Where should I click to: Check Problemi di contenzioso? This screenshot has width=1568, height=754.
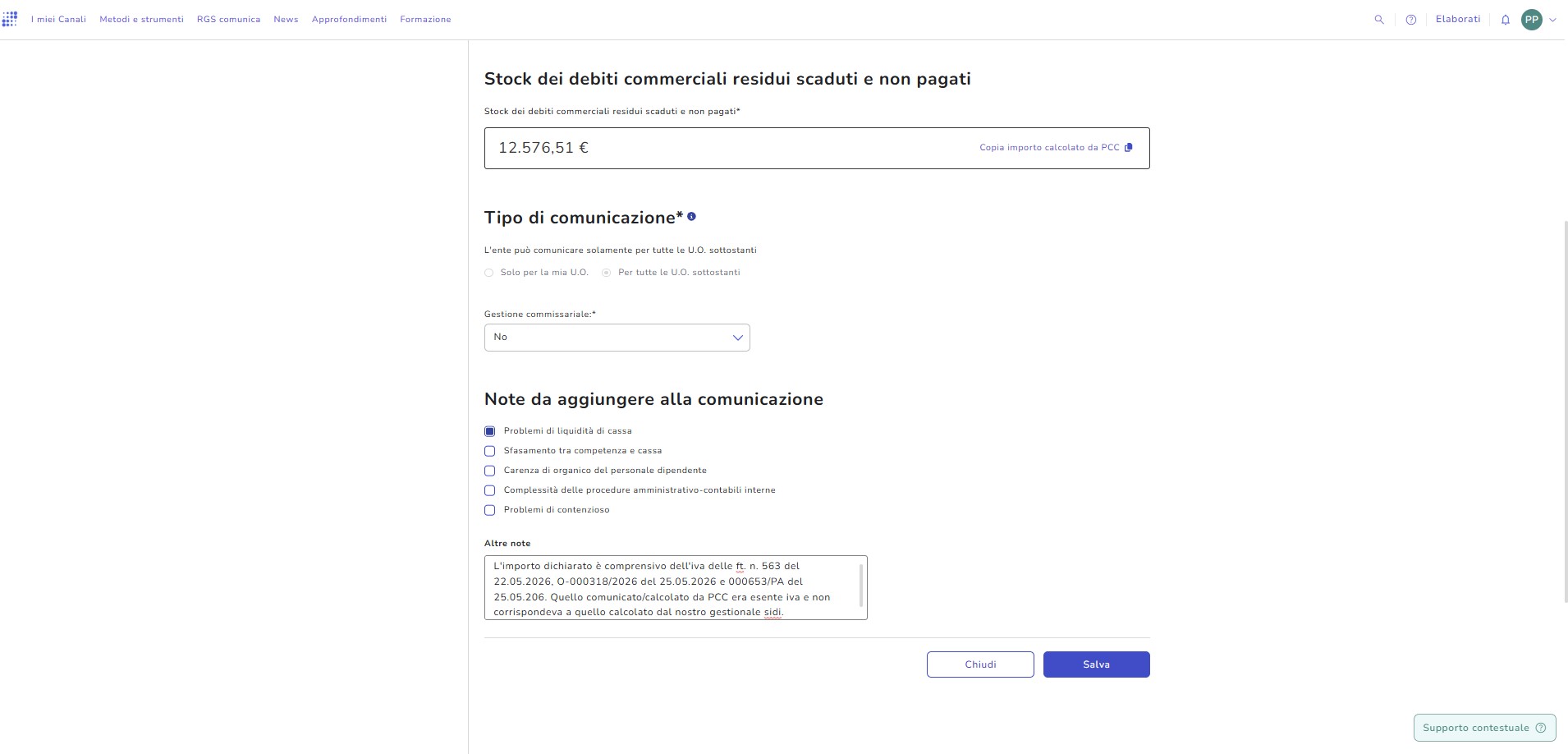pyautogui.click(x=490, y=510)
